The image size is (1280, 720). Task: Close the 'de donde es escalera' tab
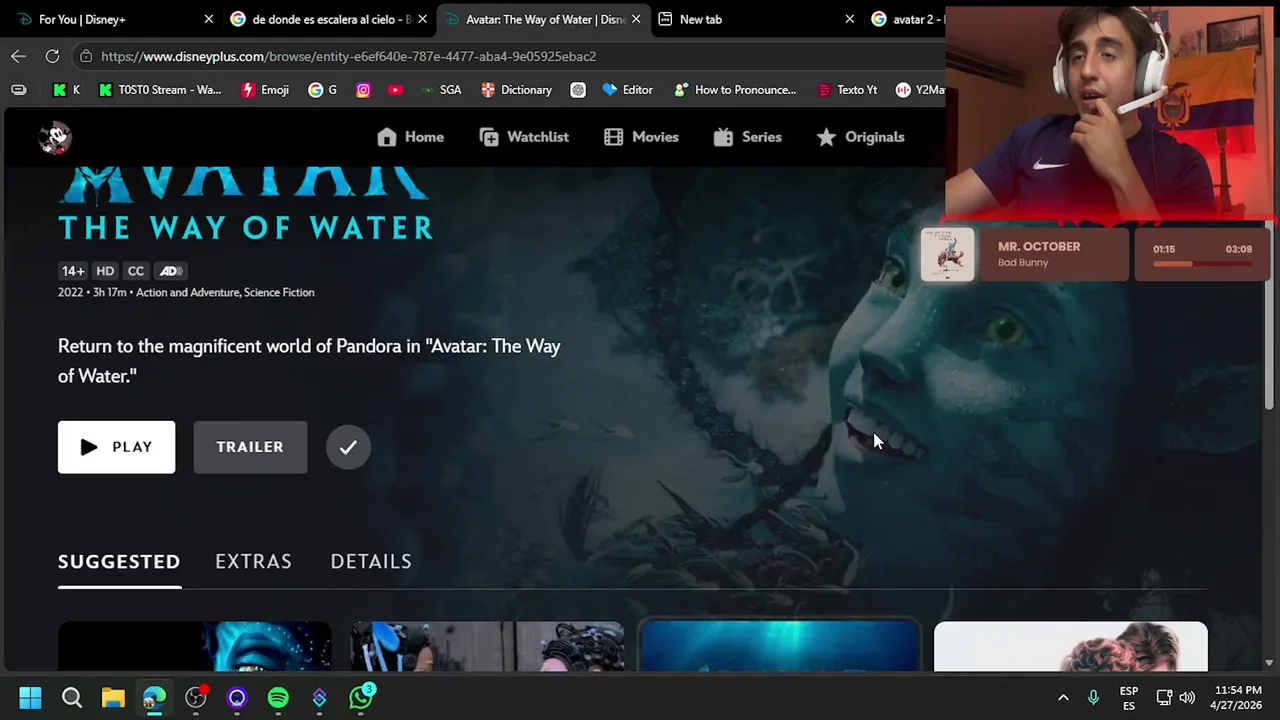tap(422, 19)
